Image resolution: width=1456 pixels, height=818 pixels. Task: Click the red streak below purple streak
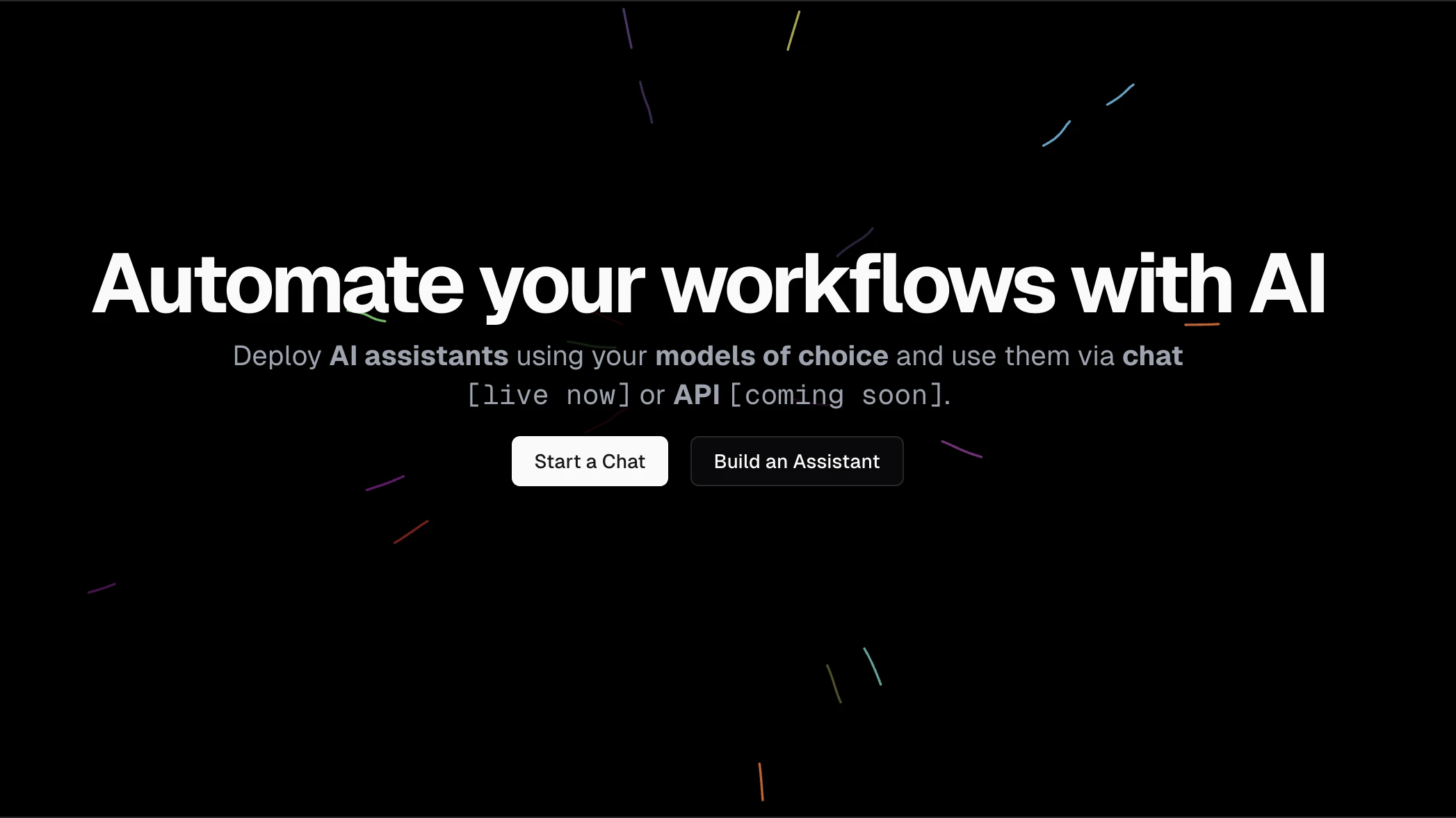click(x=411, y=531)
